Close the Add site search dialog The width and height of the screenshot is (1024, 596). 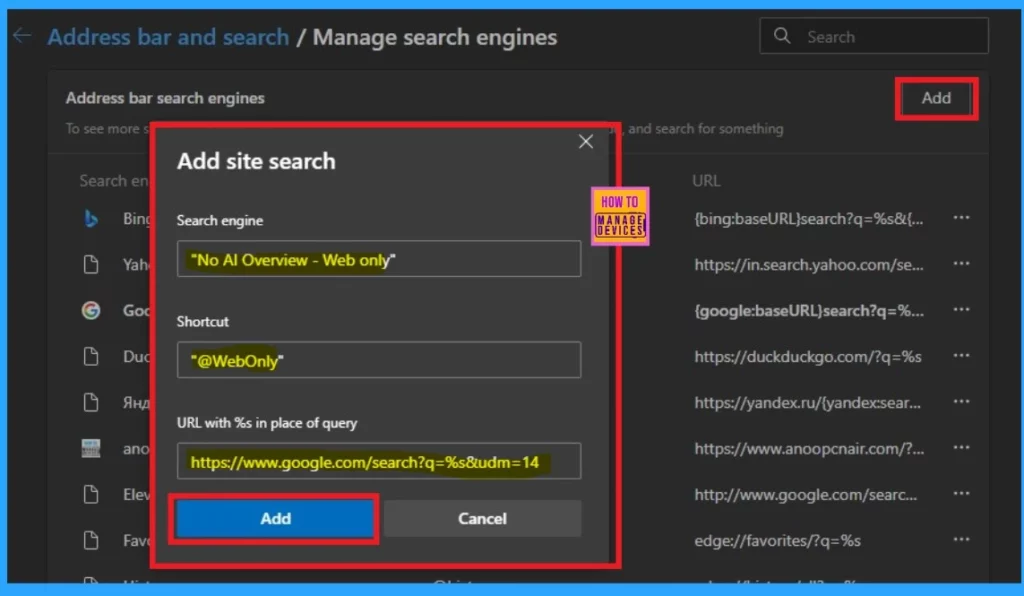pyautogui.click(x=586, y=142)
